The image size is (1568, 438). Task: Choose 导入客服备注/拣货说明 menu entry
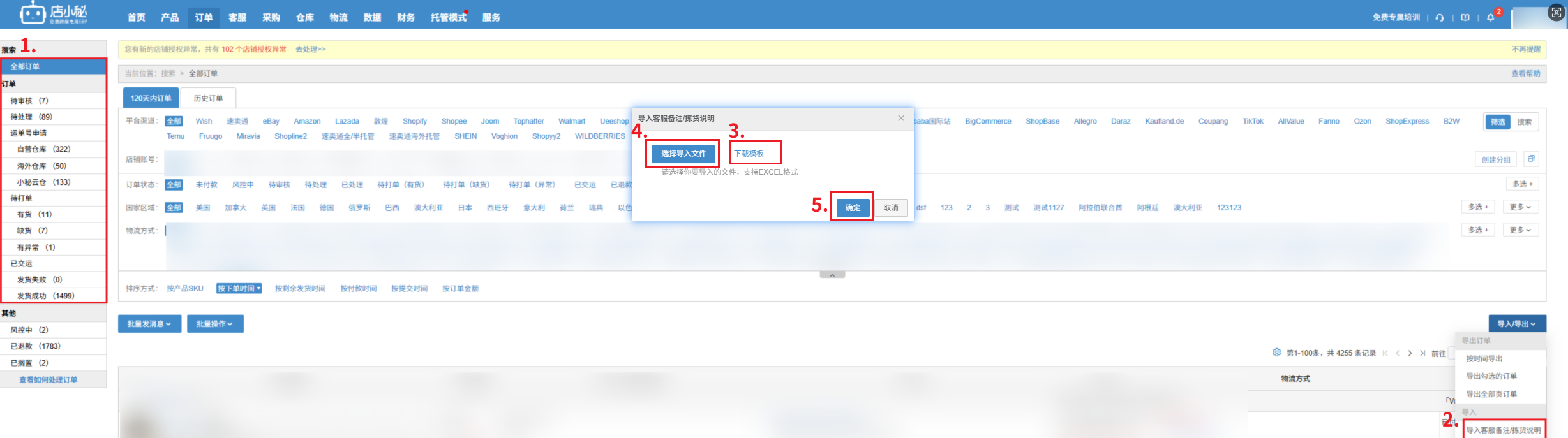(x=1504, y=430)
